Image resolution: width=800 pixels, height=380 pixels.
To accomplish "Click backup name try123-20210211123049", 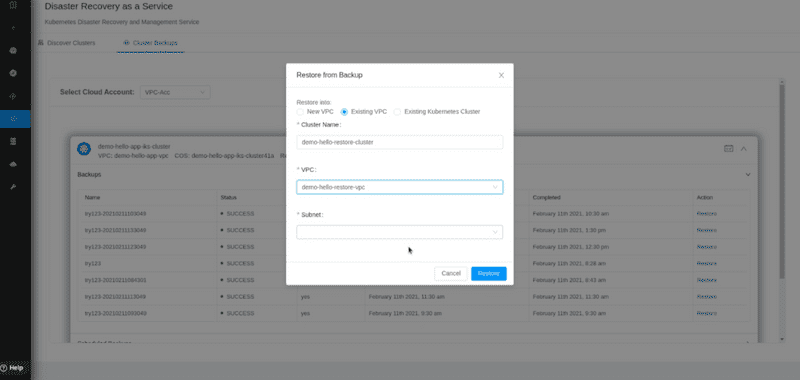I will (x=115, y=247).
